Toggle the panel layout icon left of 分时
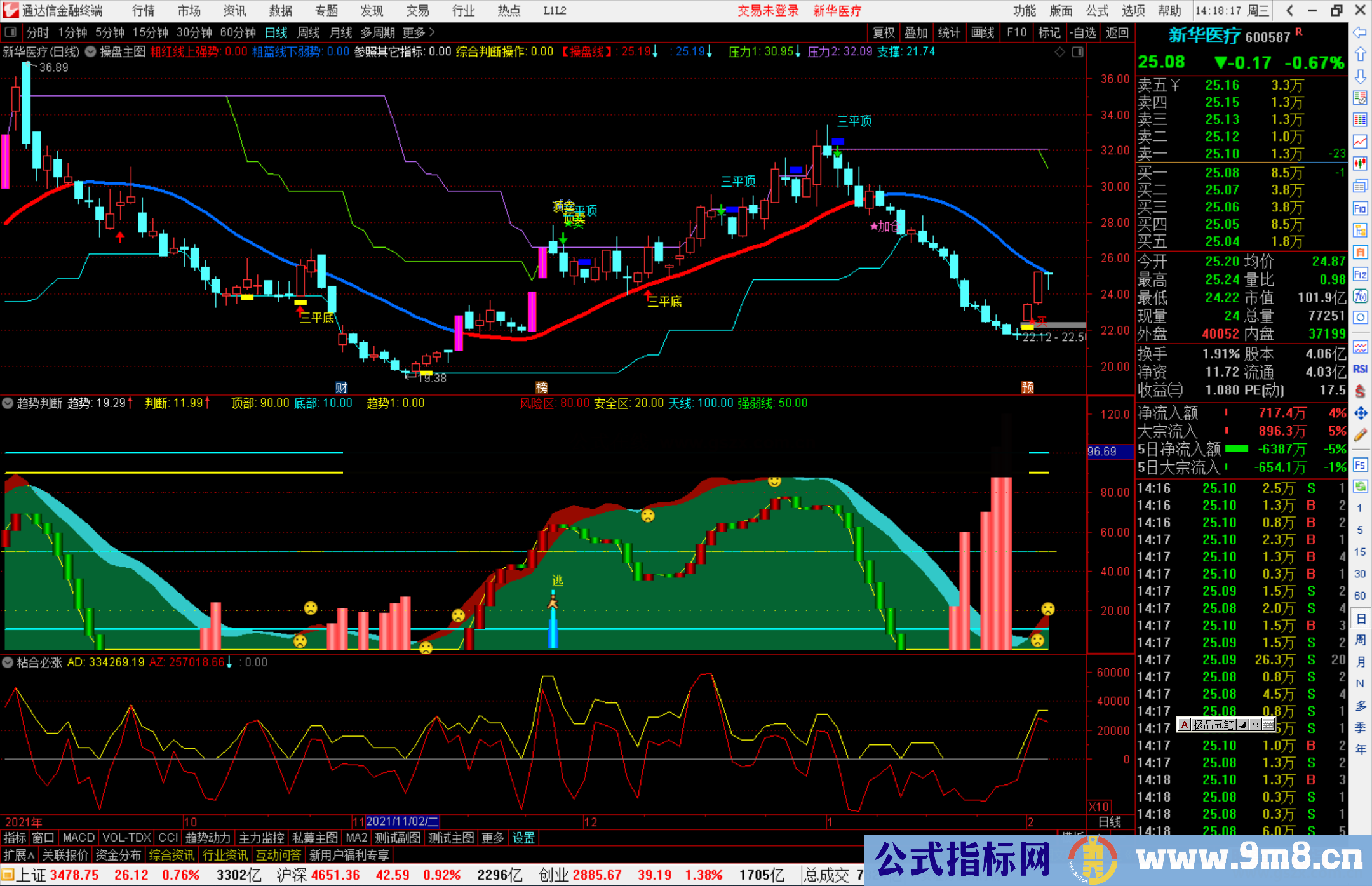1372x886 pixels. (x=10, y=32)
